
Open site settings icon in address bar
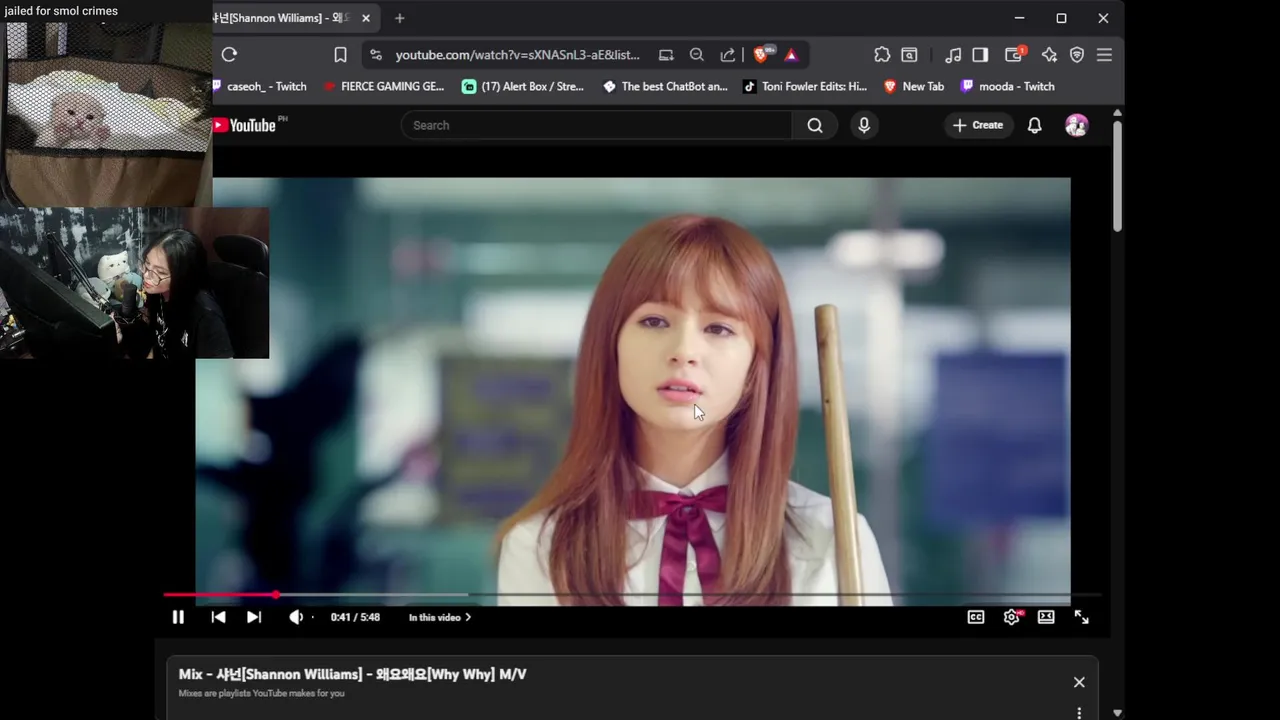[x=376, y=55]
